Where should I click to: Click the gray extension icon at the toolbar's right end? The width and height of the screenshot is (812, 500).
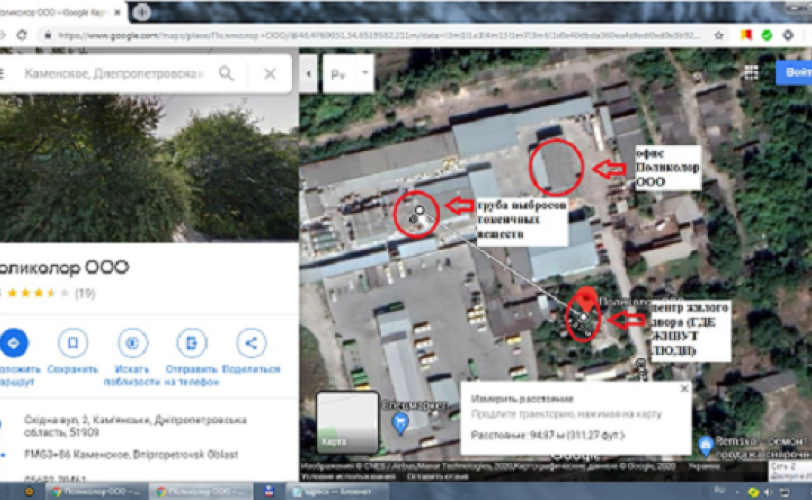[x=788, y=35]
